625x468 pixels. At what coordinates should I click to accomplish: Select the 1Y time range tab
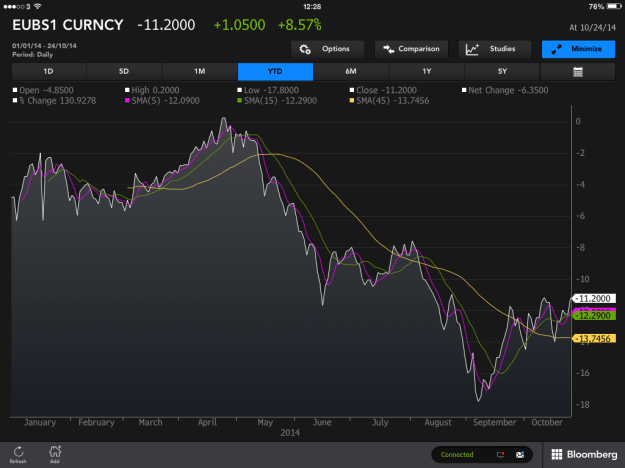(426, 72)
